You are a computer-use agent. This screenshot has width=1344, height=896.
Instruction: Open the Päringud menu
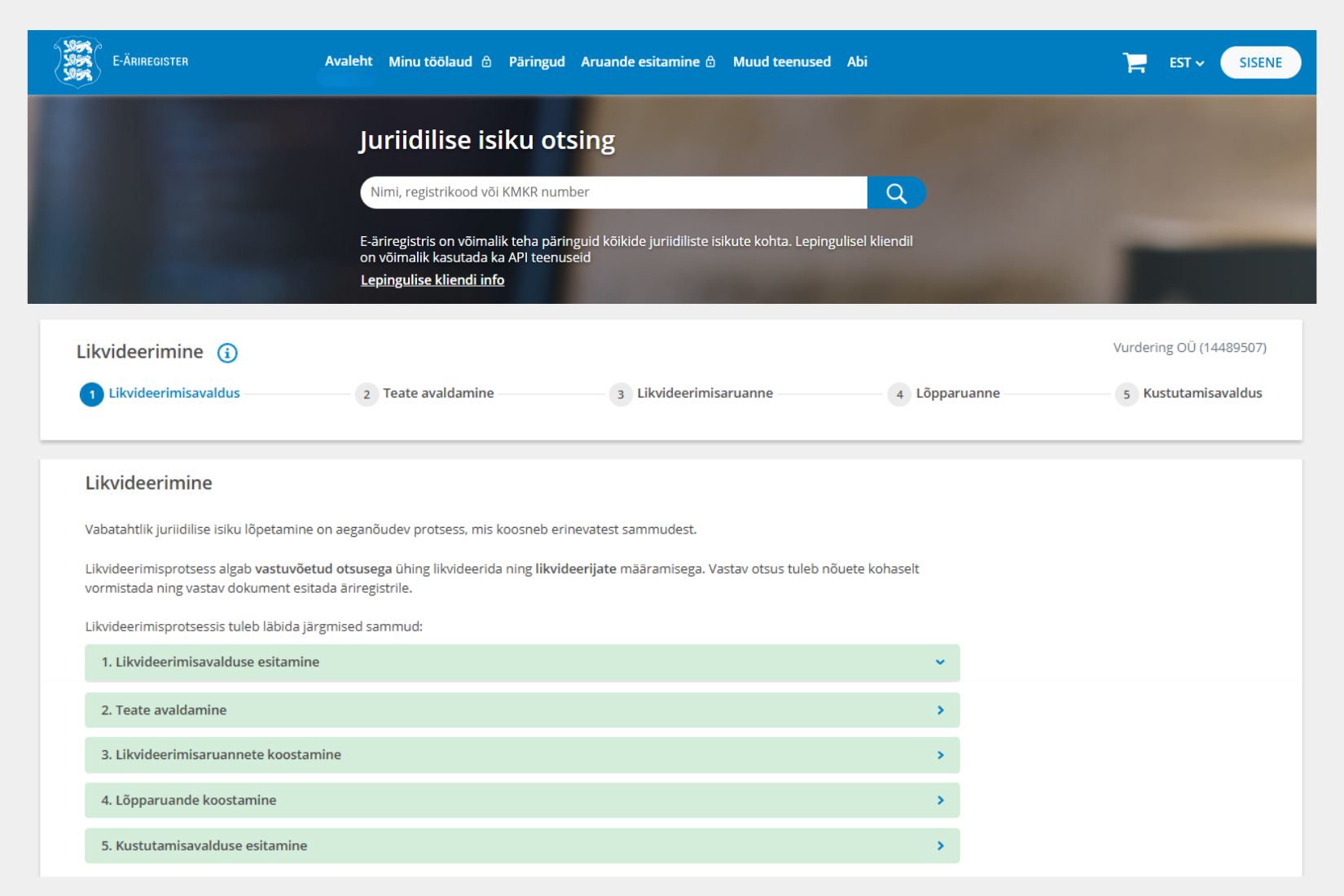point(536,62)
